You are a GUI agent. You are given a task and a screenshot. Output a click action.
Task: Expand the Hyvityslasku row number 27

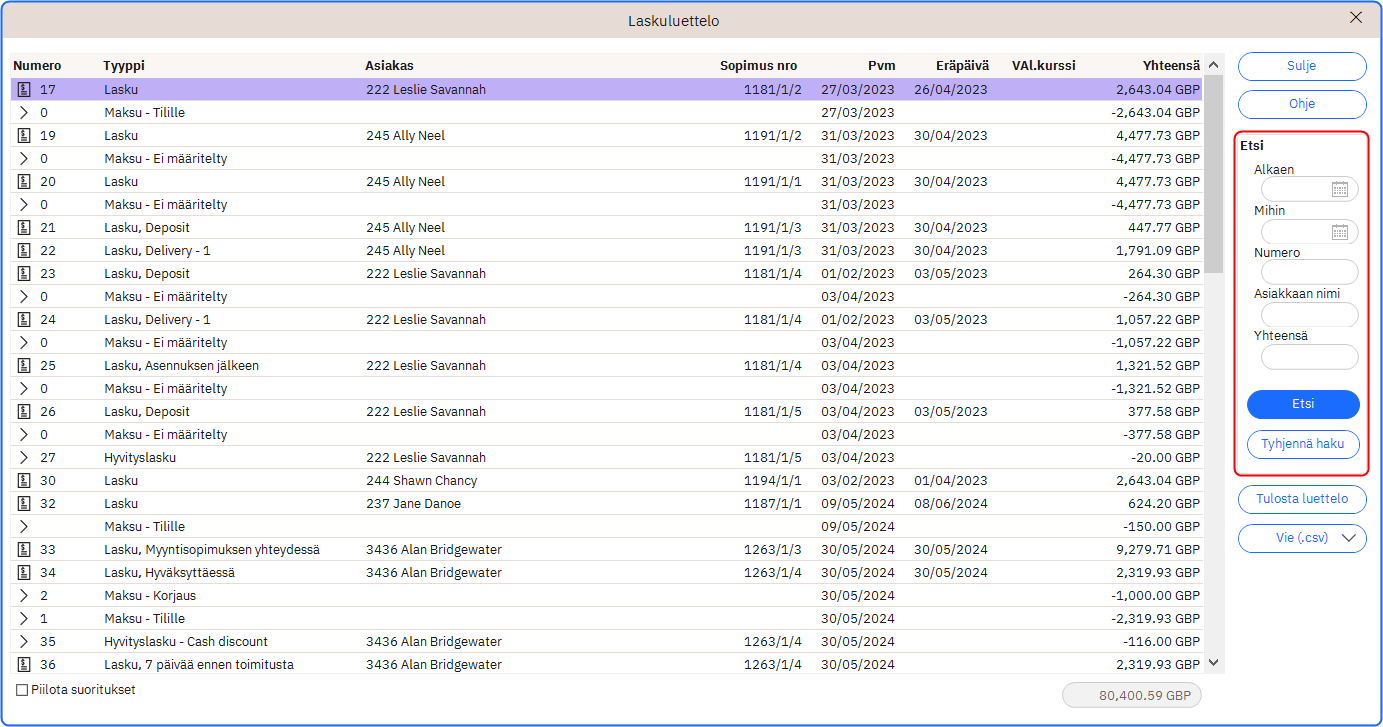24,458
